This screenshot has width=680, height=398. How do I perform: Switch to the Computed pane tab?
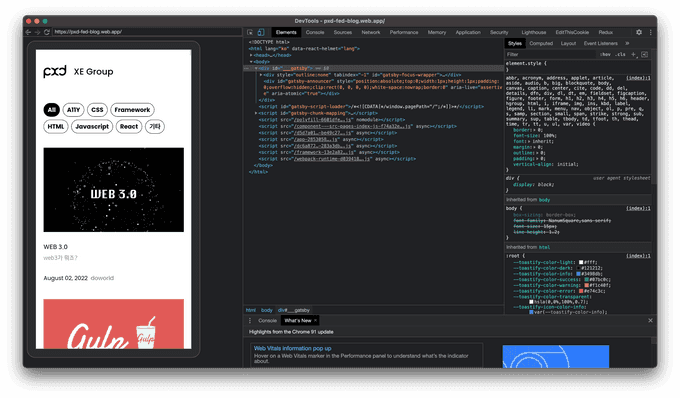541,43
